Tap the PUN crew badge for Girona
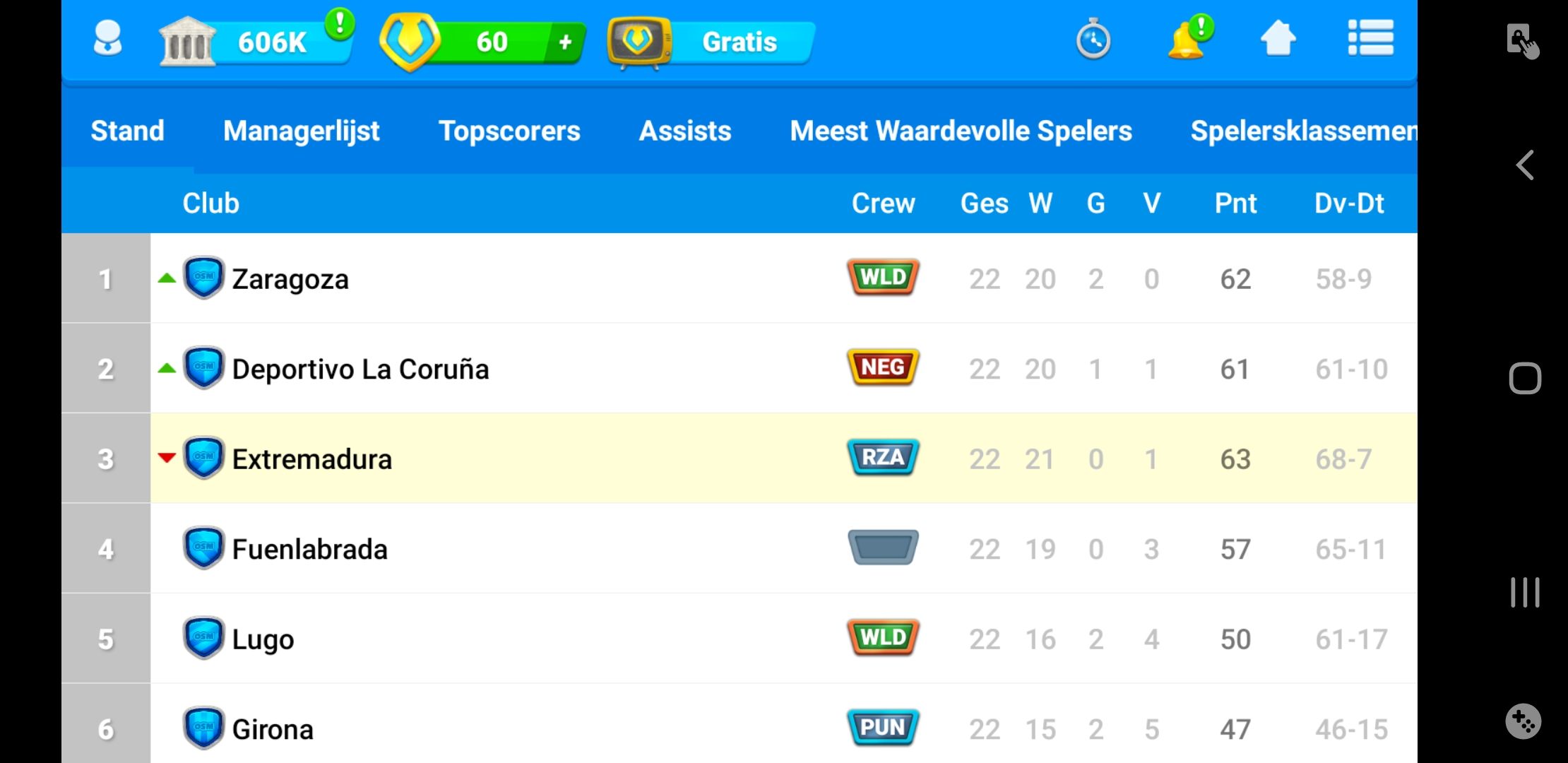Image resolution: width=1568 pixels, height=763 pixels. click(883, 728)
